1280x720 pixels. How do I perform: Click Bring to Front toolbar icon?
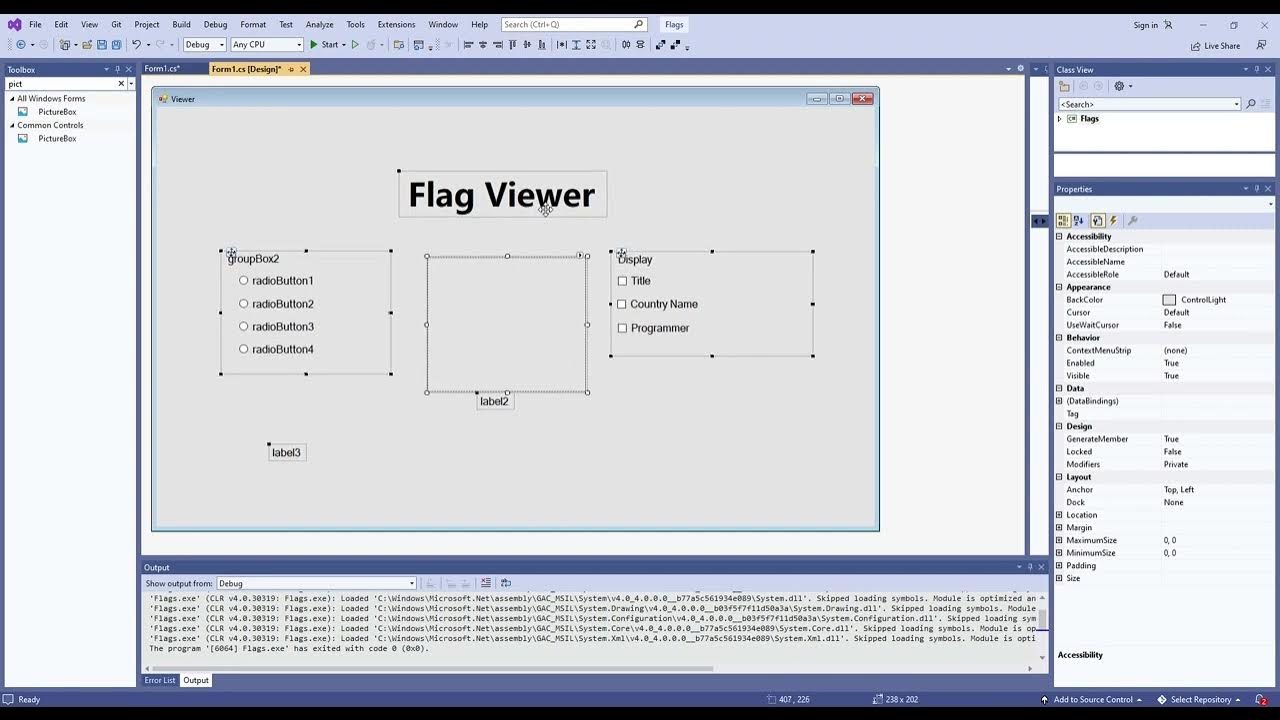660,44
